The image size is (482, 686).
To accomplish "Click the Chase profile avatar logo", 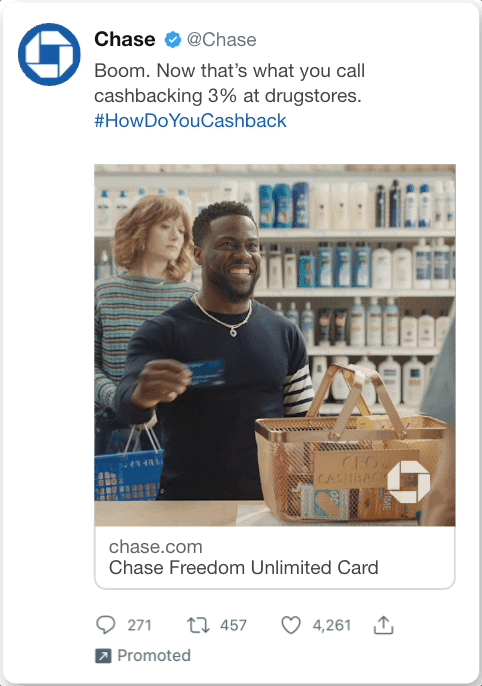I will point(49,54).
